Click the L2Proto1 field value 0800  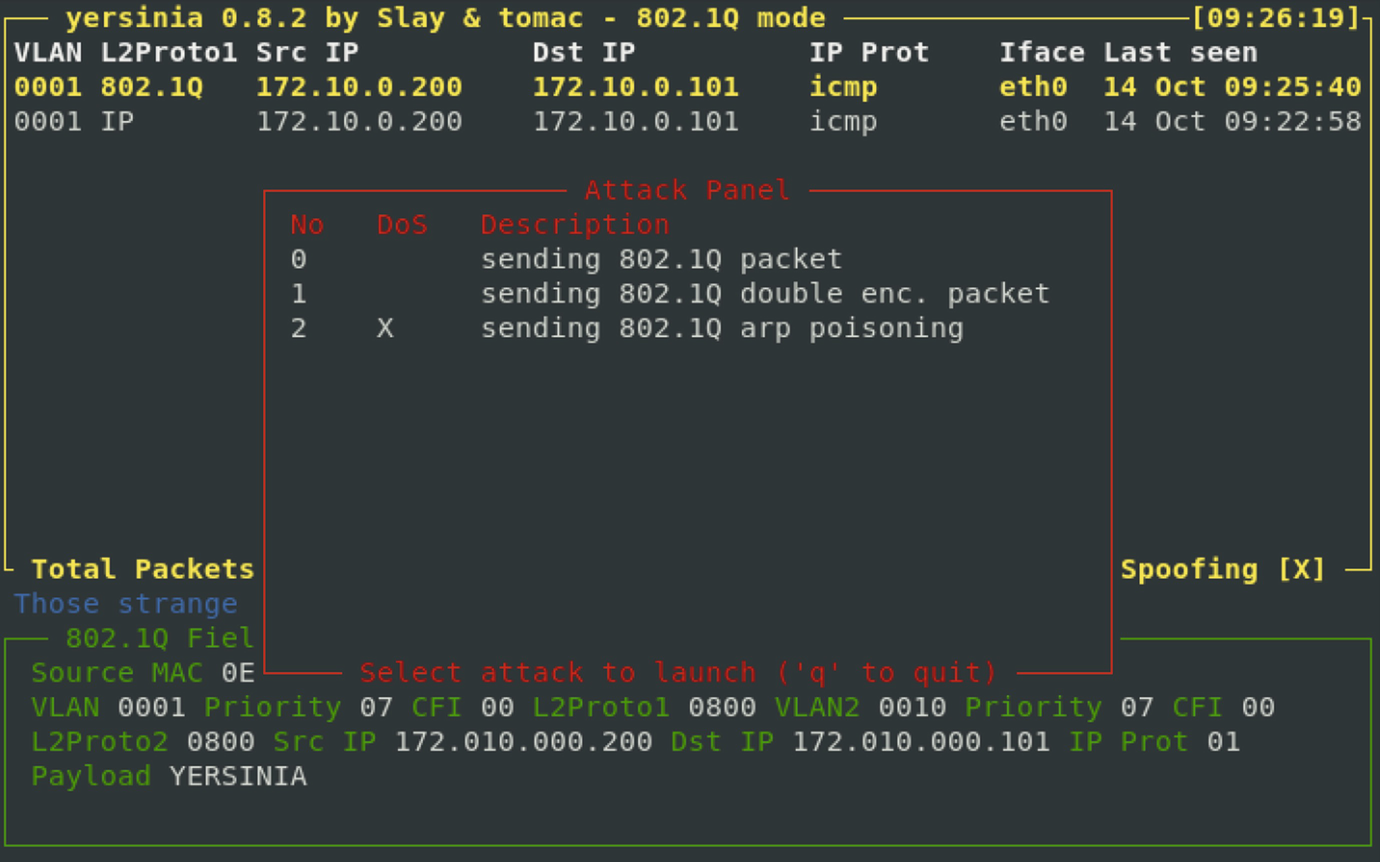722,708
